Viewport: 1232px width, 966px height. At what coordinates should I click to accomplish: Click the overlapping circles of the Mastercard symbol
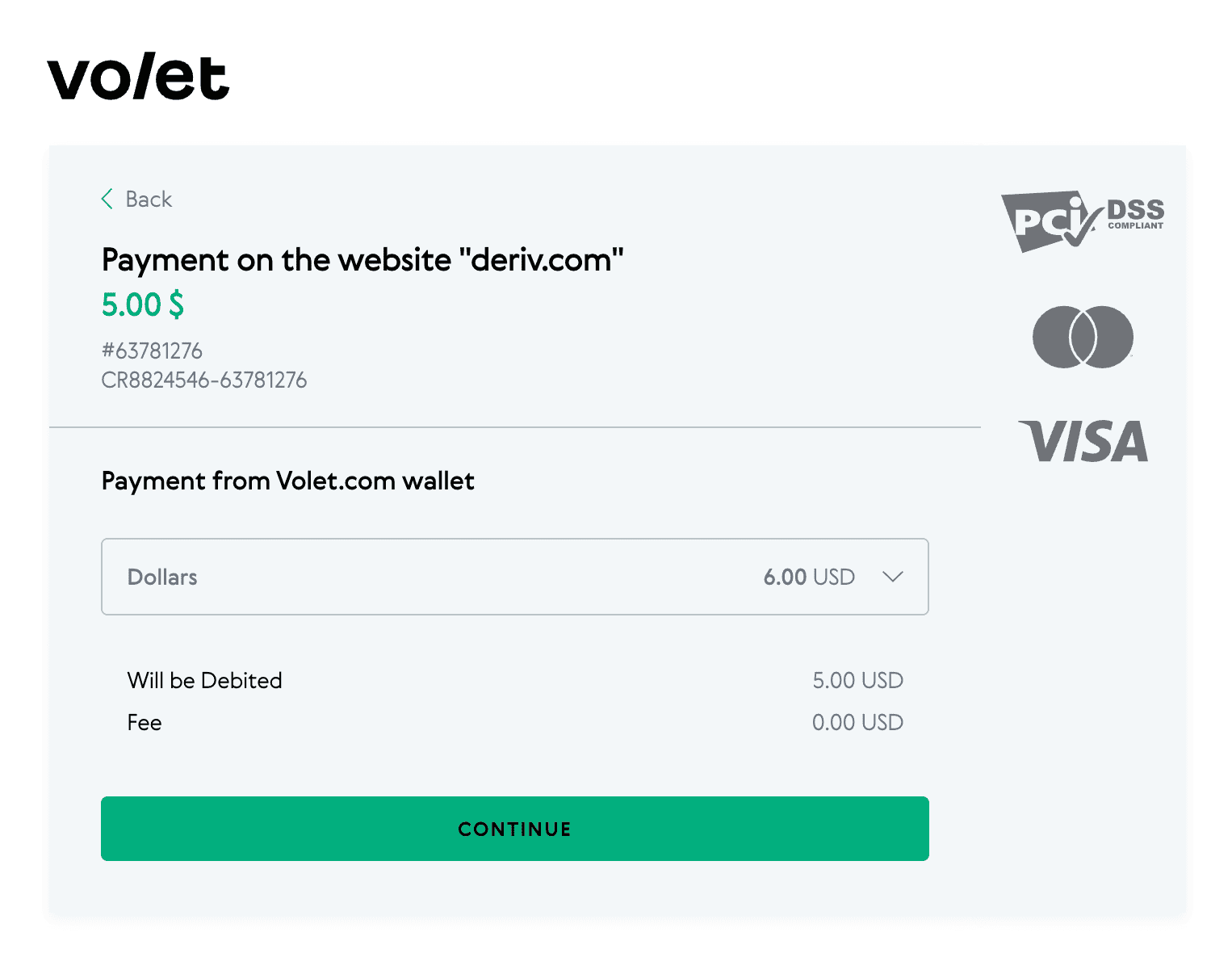tap(1083, 338)
